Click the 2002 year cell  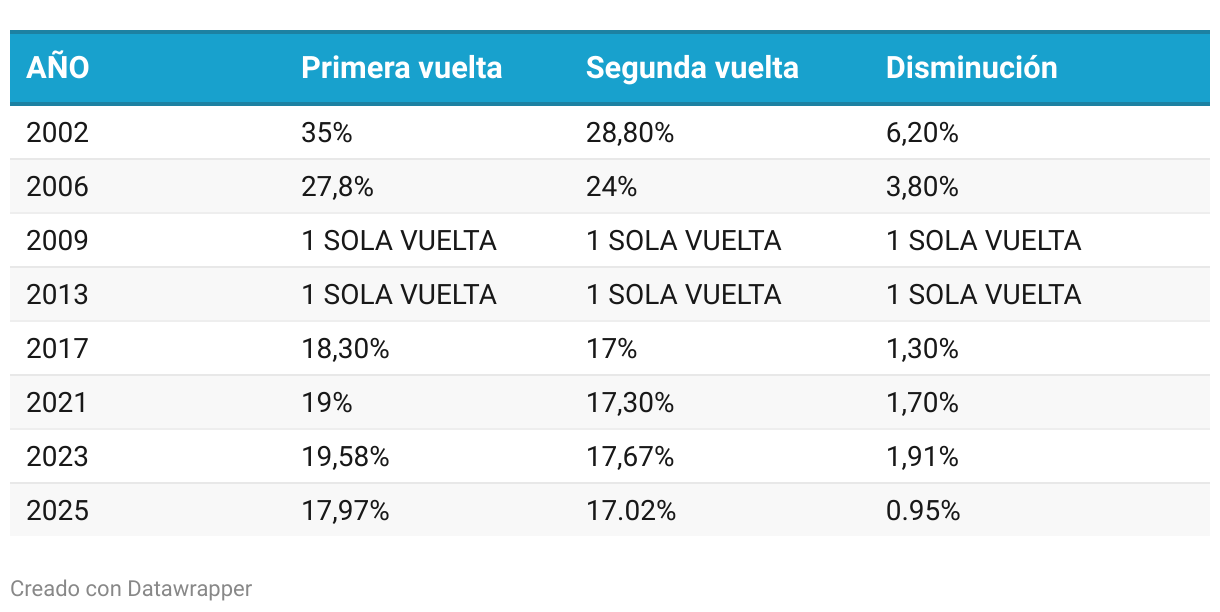point(58,133)
